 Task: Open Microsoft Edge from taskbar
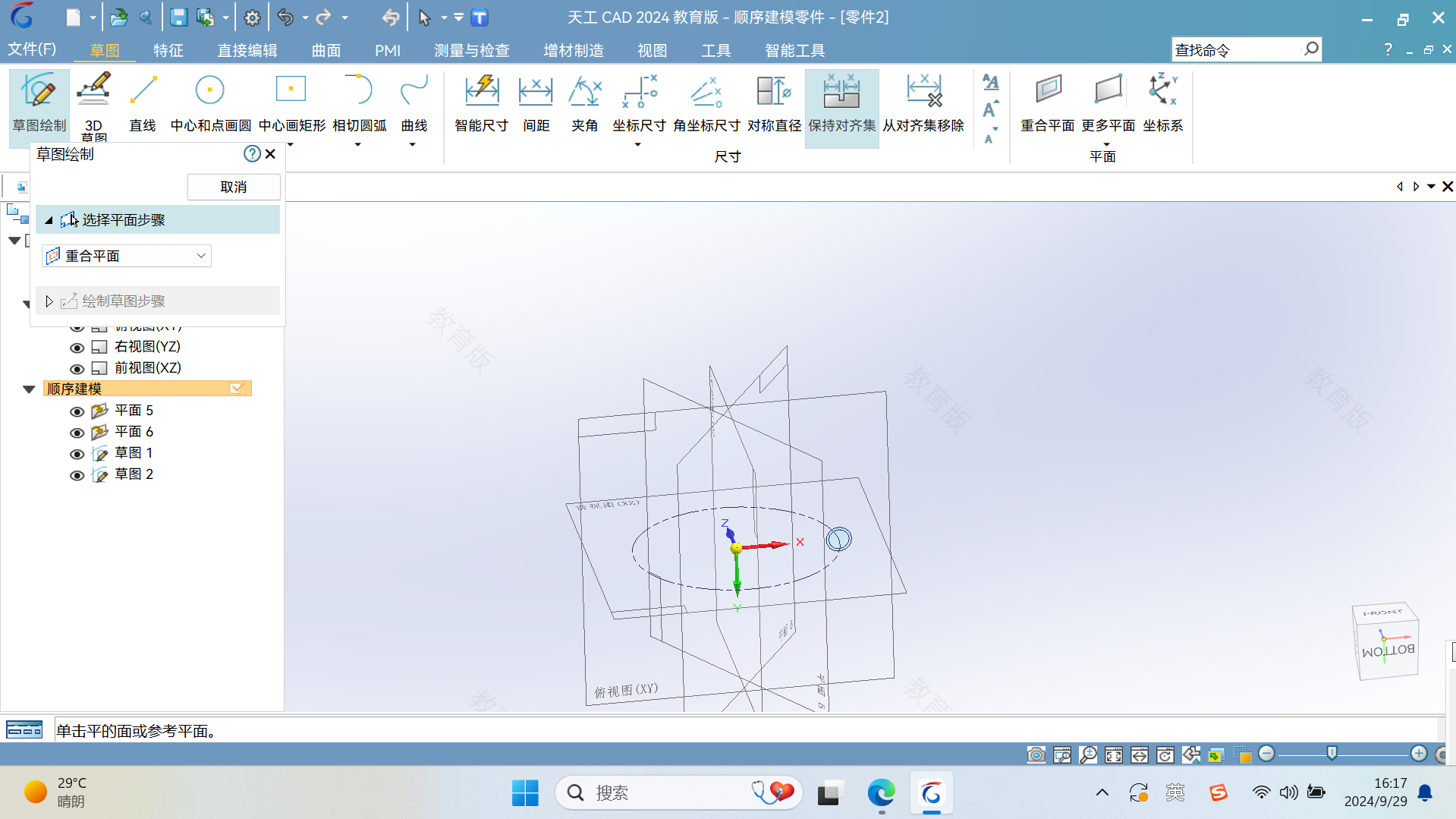tap(881, 793)
